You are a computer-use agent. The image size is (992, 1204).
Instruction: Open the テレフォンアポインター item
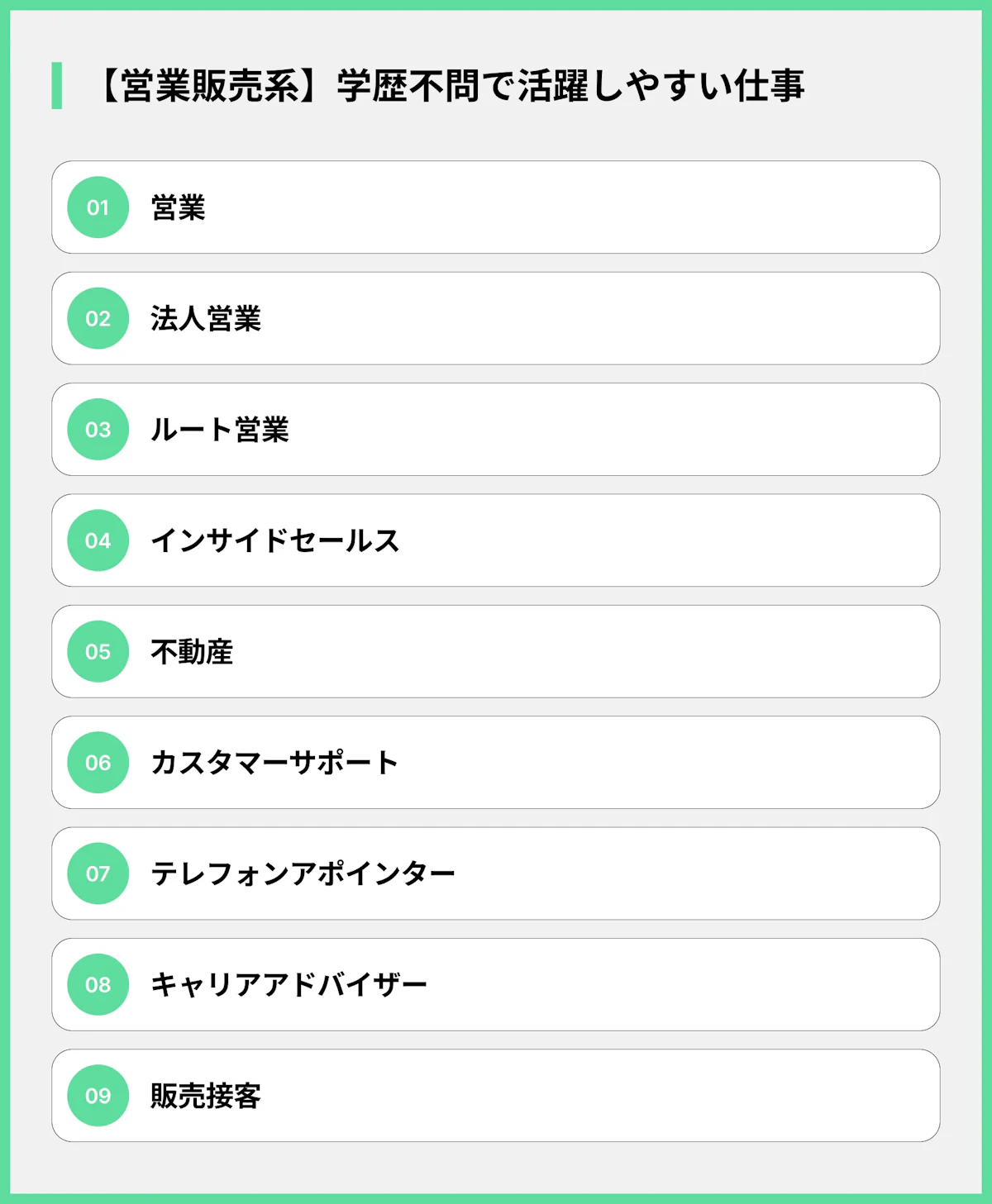[303, 873]
